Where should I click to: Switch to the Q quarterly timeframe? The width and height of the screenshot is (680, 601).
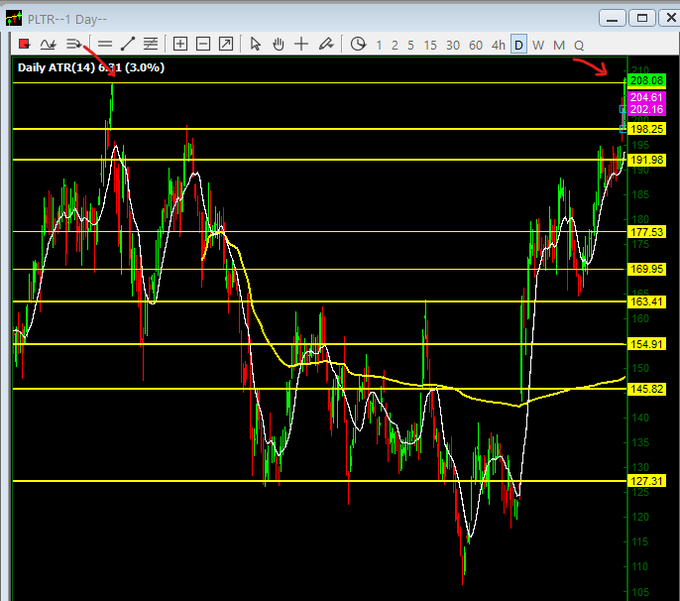point(579,45)
